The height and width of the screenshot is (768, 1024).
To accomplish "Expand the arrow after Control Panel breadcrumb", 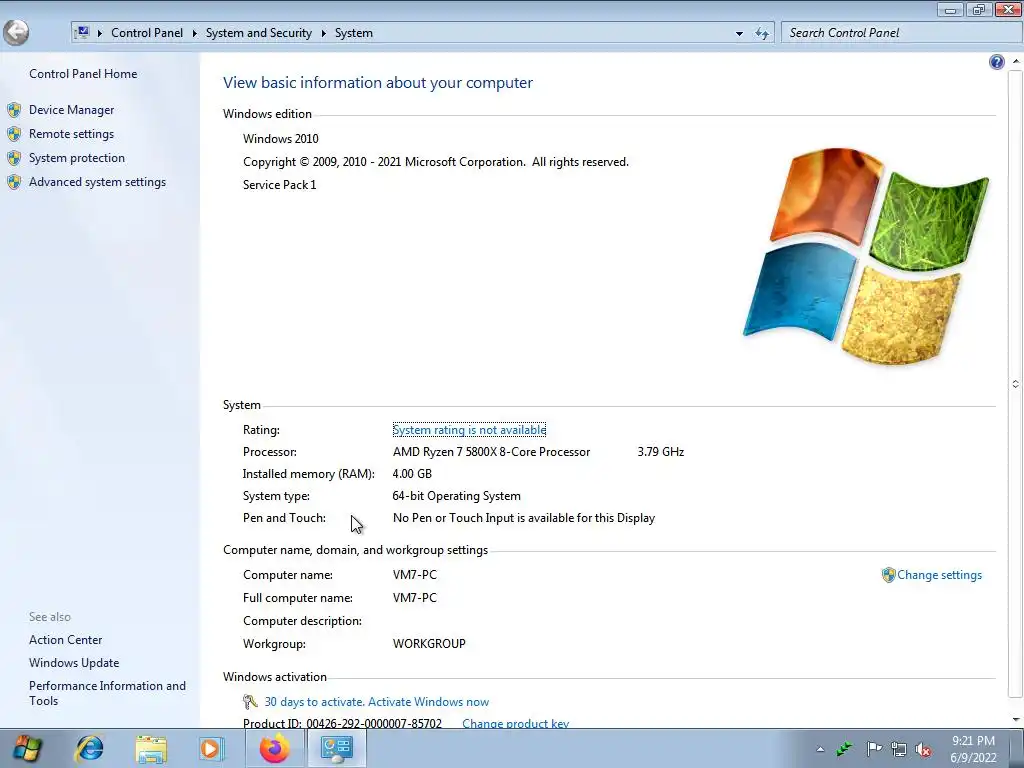I will [195, 33].
